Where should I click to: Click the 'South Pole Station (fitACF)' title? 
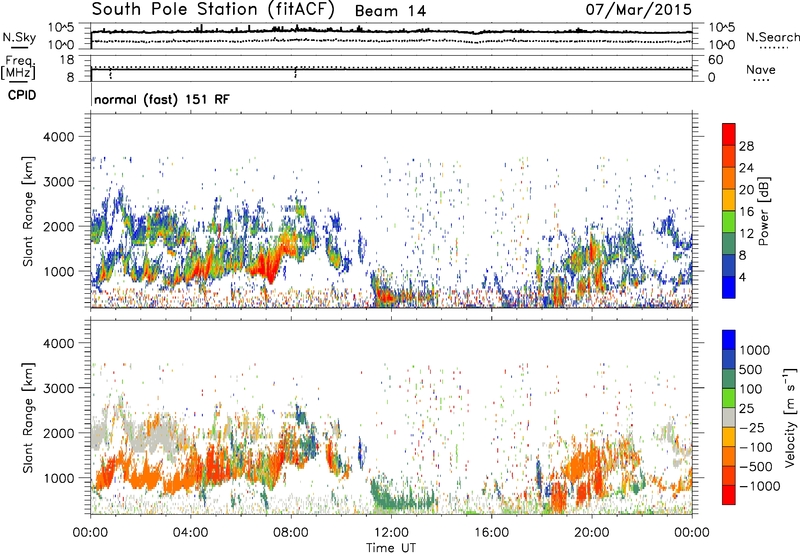click(x=213, y=10)
